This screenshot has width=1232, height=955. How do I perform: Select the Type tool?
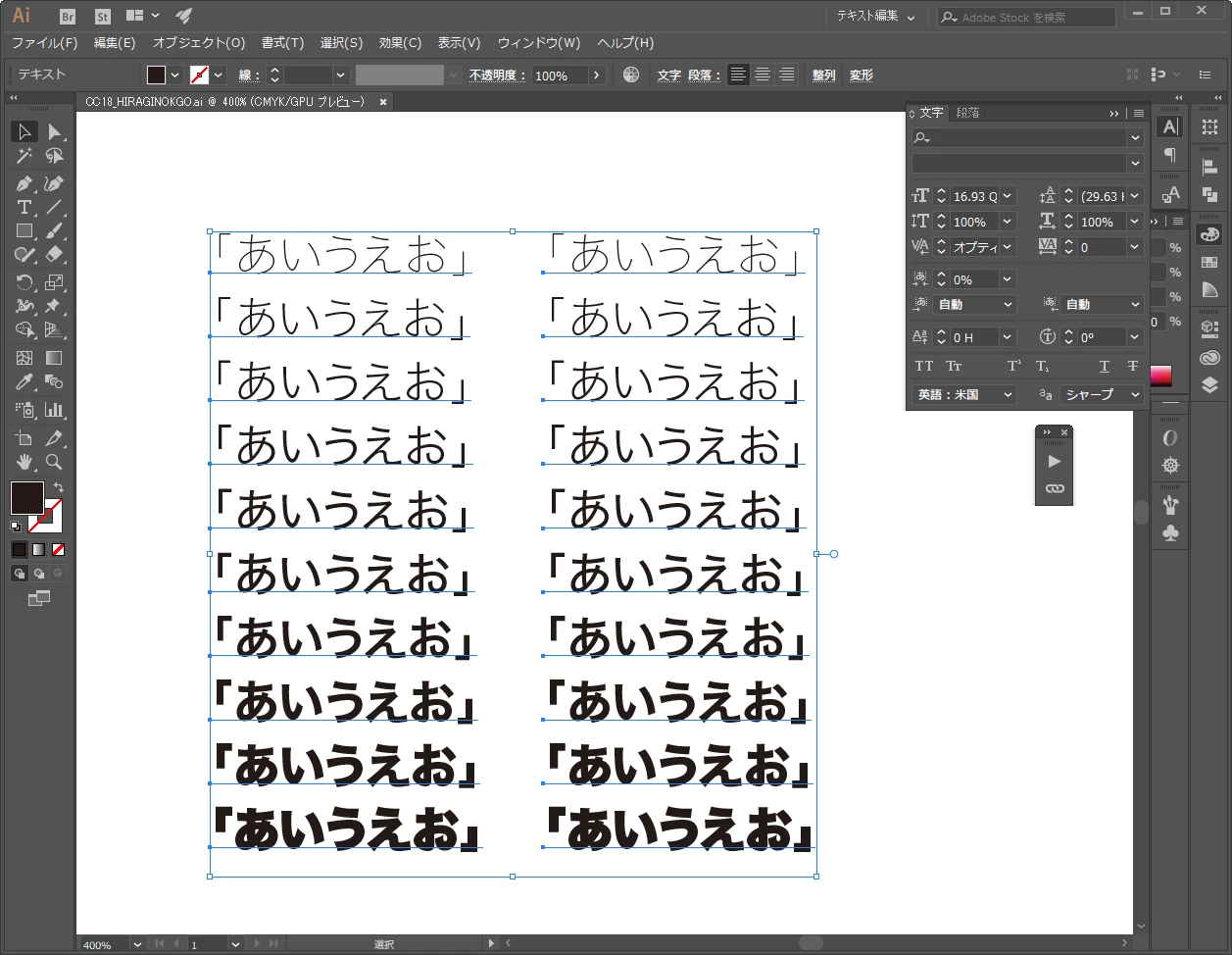25,207
